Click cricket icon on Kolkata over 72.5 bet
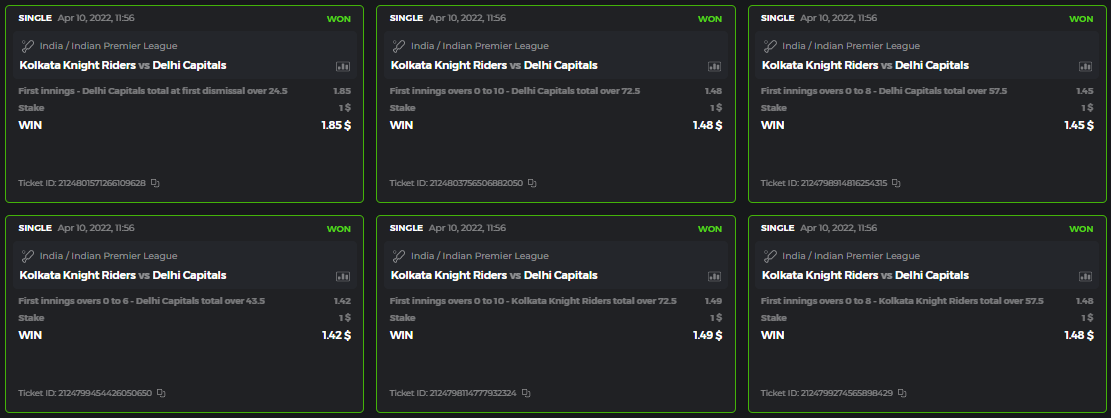Image resolution: width=1111 pixels, height=418 pixels. pos(399,256)
